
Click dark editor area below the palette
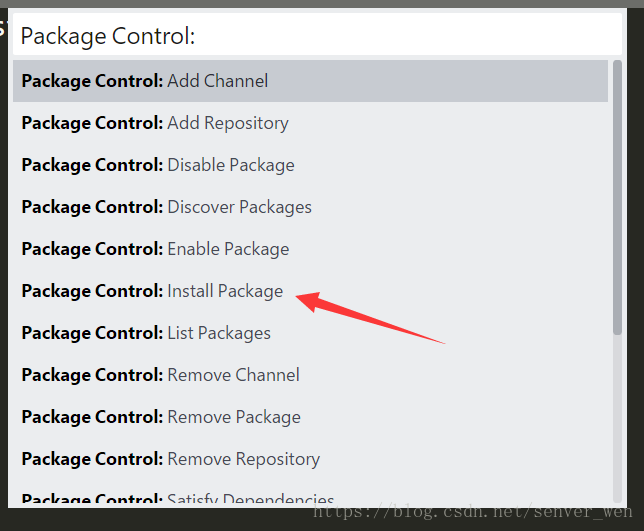pyautogui.click(x=156, y=520)
